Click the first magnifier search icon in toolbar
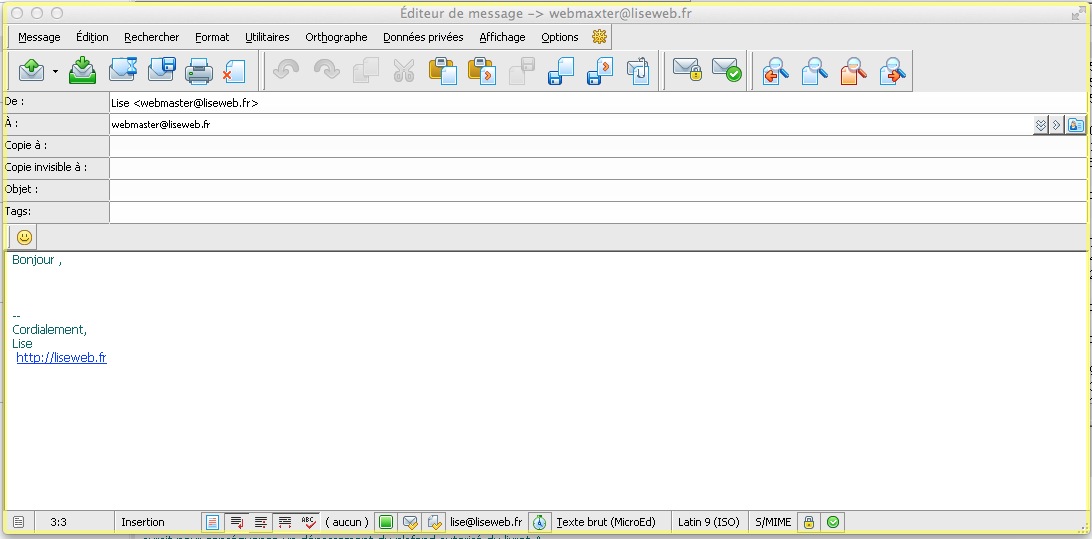The height and width of the screenshot is (539, 1092). click(775, 71)
